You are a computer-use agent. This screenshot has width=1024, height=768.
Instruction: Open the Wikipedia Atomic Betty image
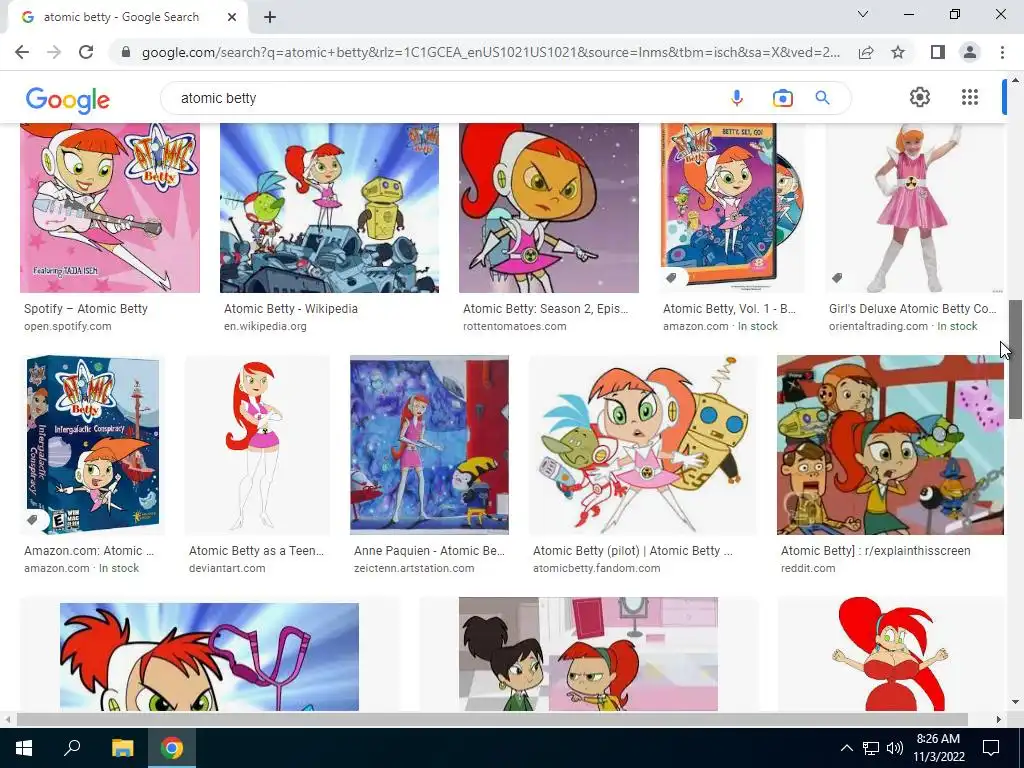pyautogui.click(x=329, y=208)
